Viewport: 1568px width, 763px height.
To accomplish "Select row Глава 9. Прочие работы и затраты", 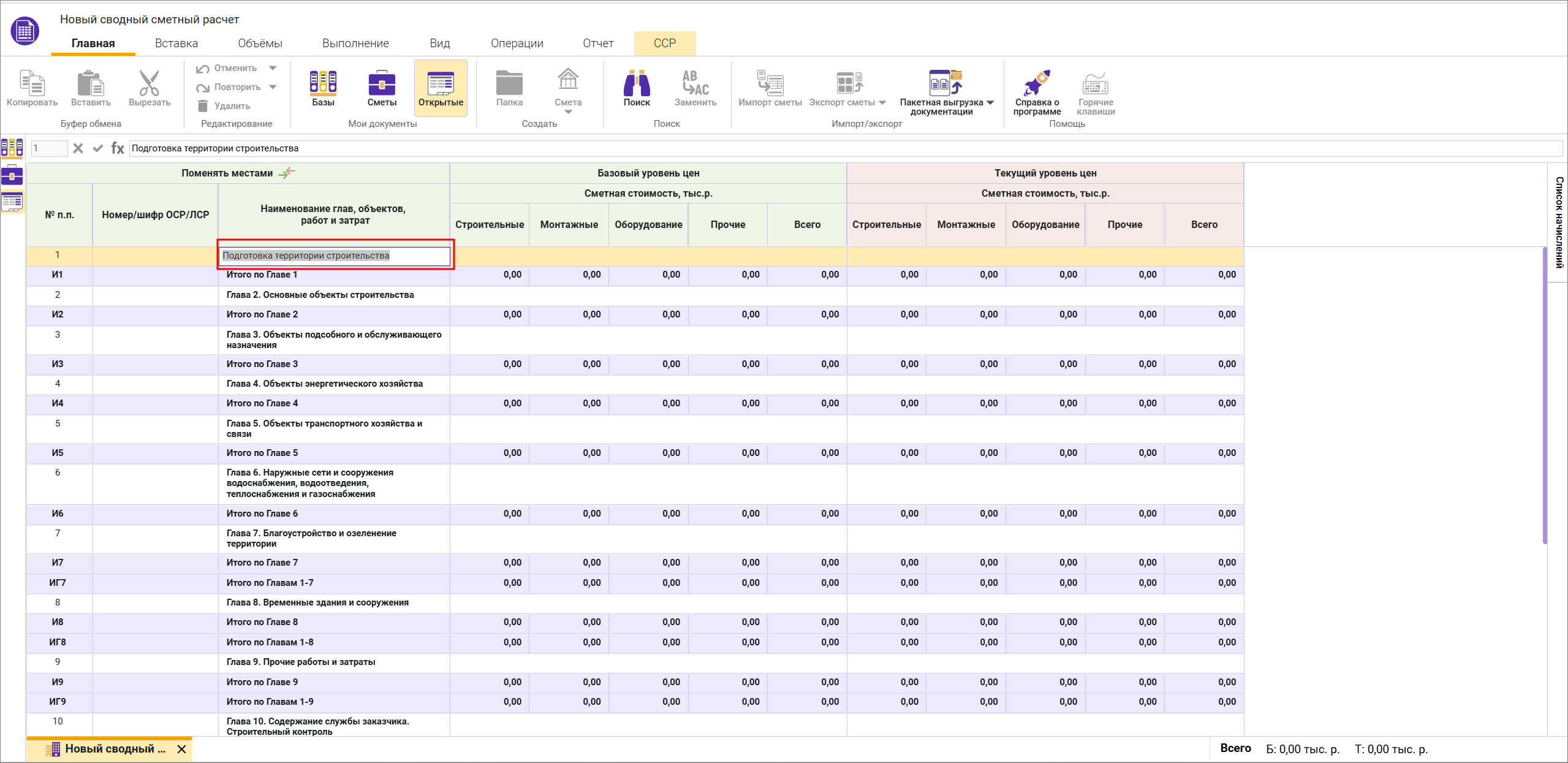I will tap(635, 662).
